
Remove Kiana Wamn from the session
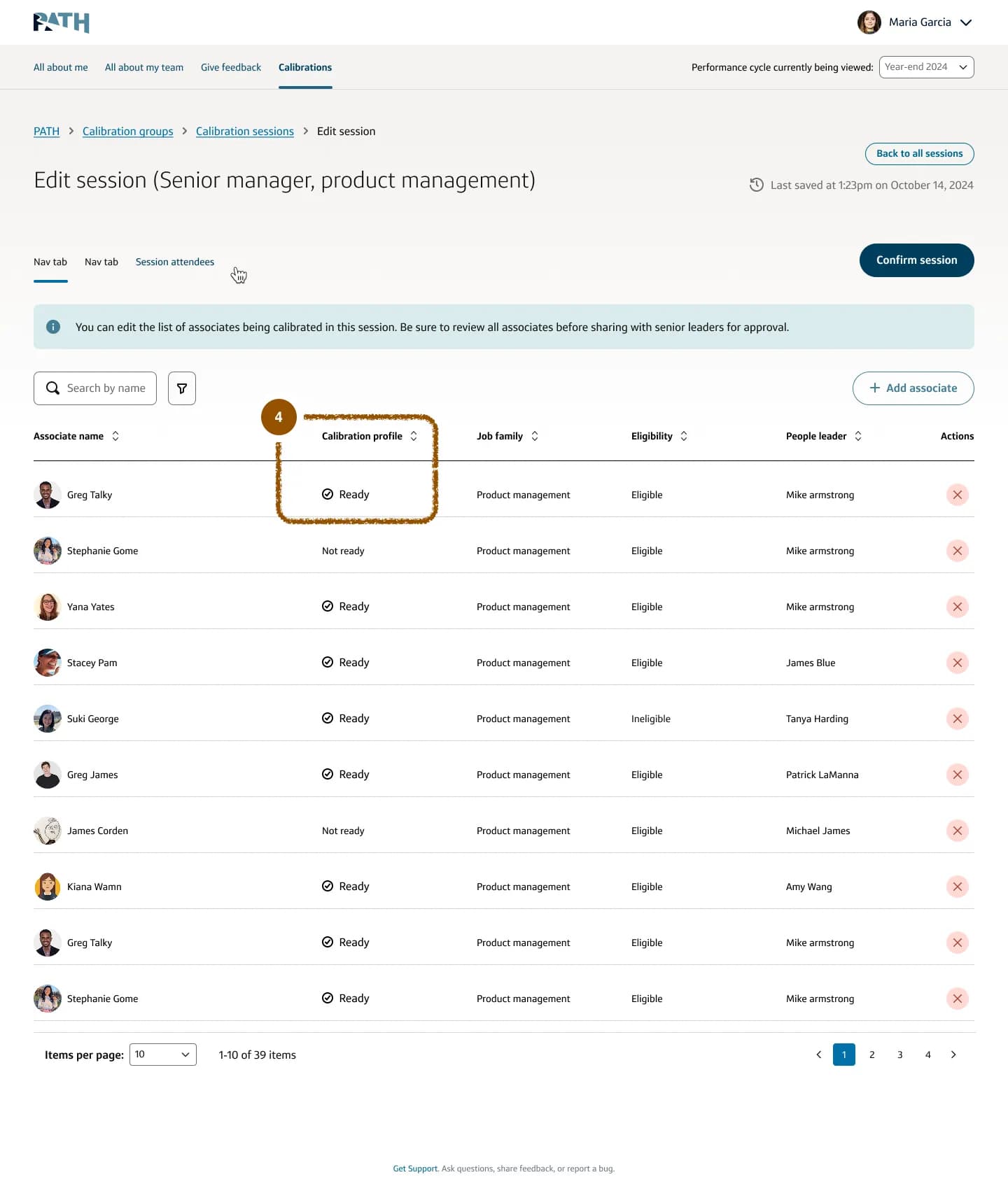click(x=957, y=887)
